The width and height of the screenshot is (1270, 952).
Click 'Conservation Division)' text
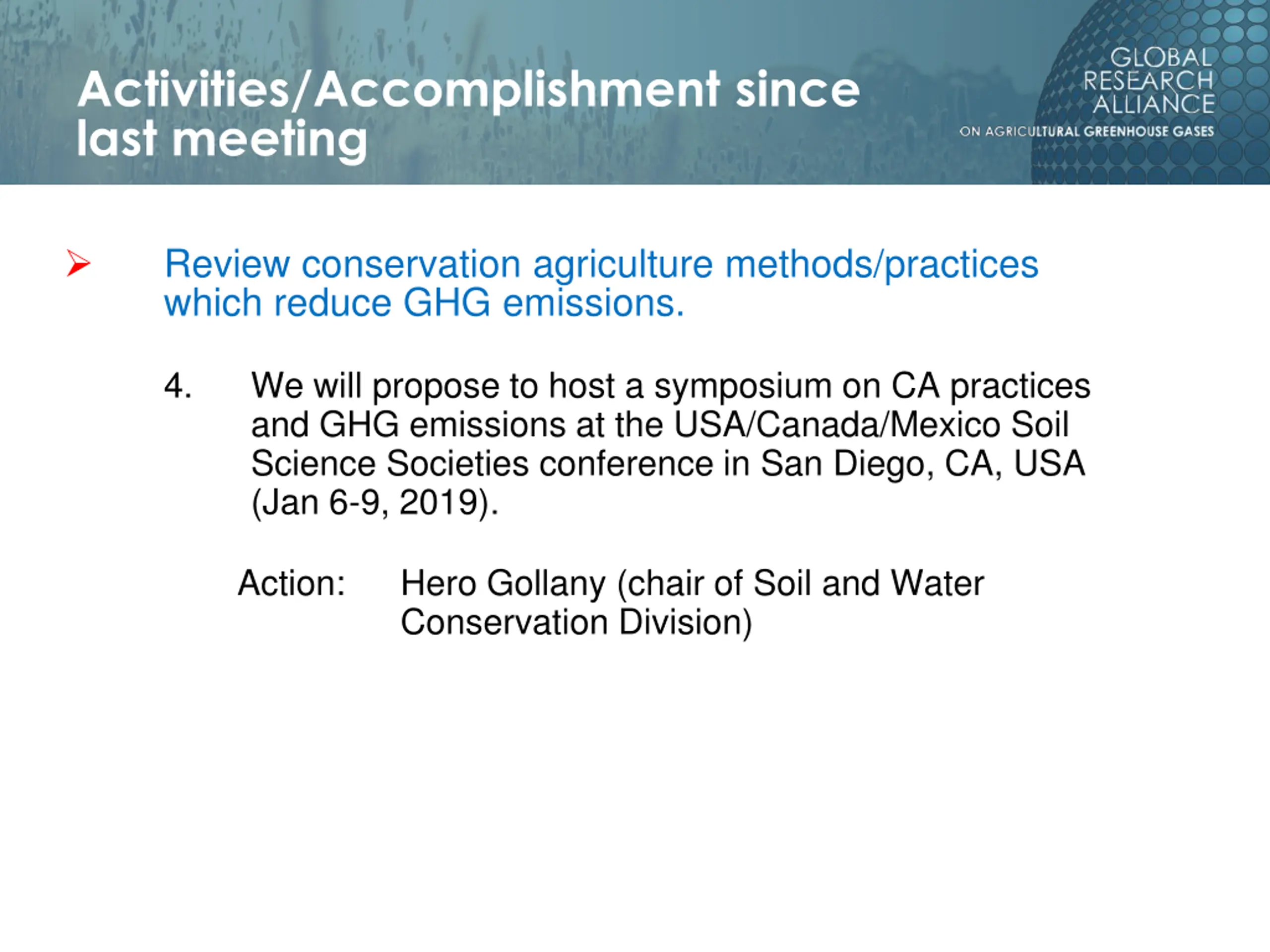point(576,623)
